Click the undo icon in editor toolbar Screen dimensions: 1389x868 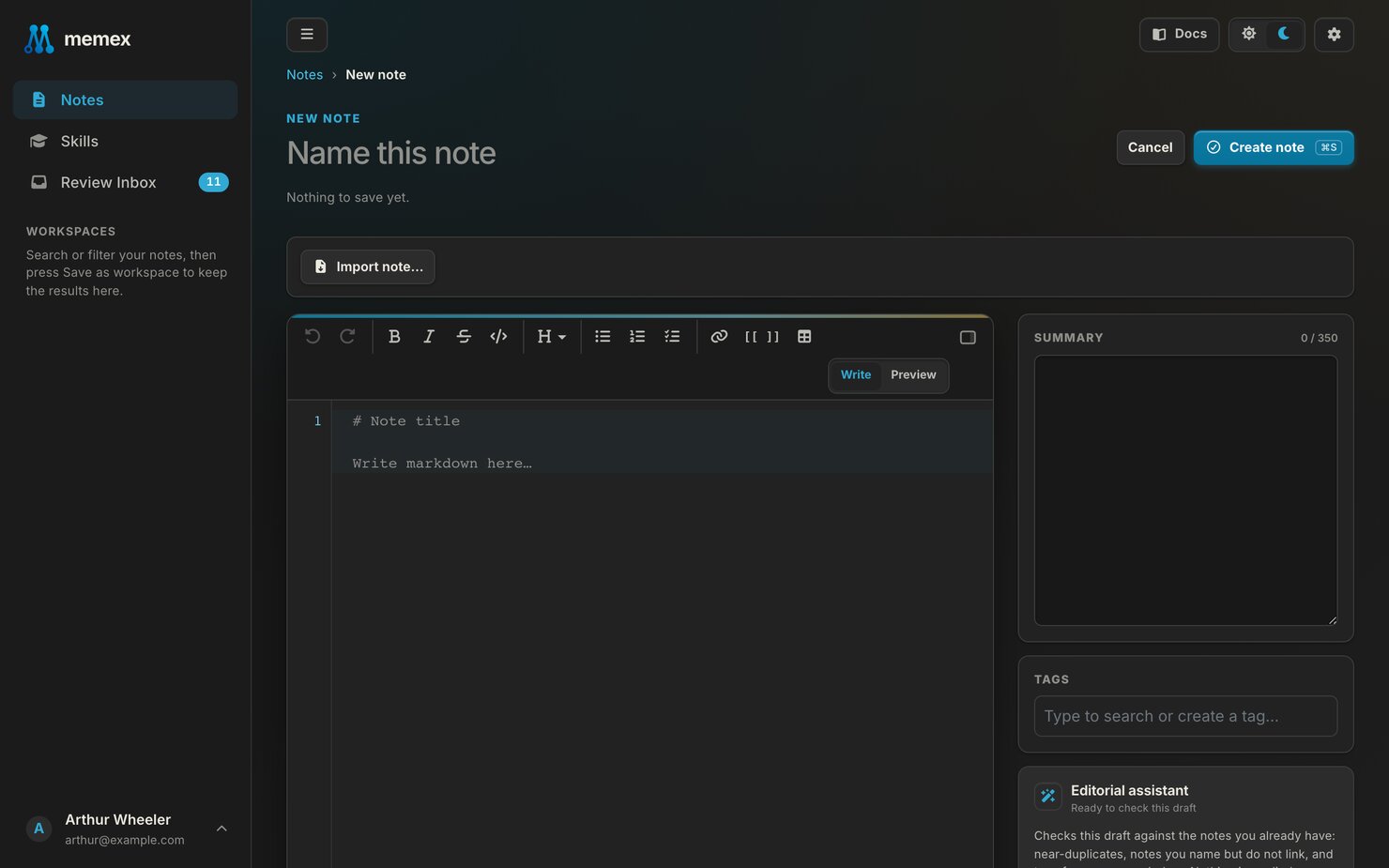(x=313, y=336)
